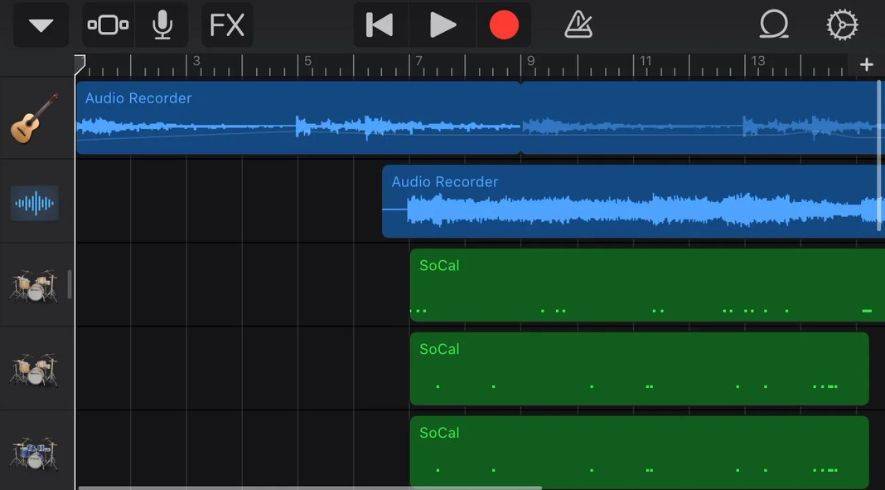885x490 pixels.
Task: Go to beginning of the song
Action: 380,25
